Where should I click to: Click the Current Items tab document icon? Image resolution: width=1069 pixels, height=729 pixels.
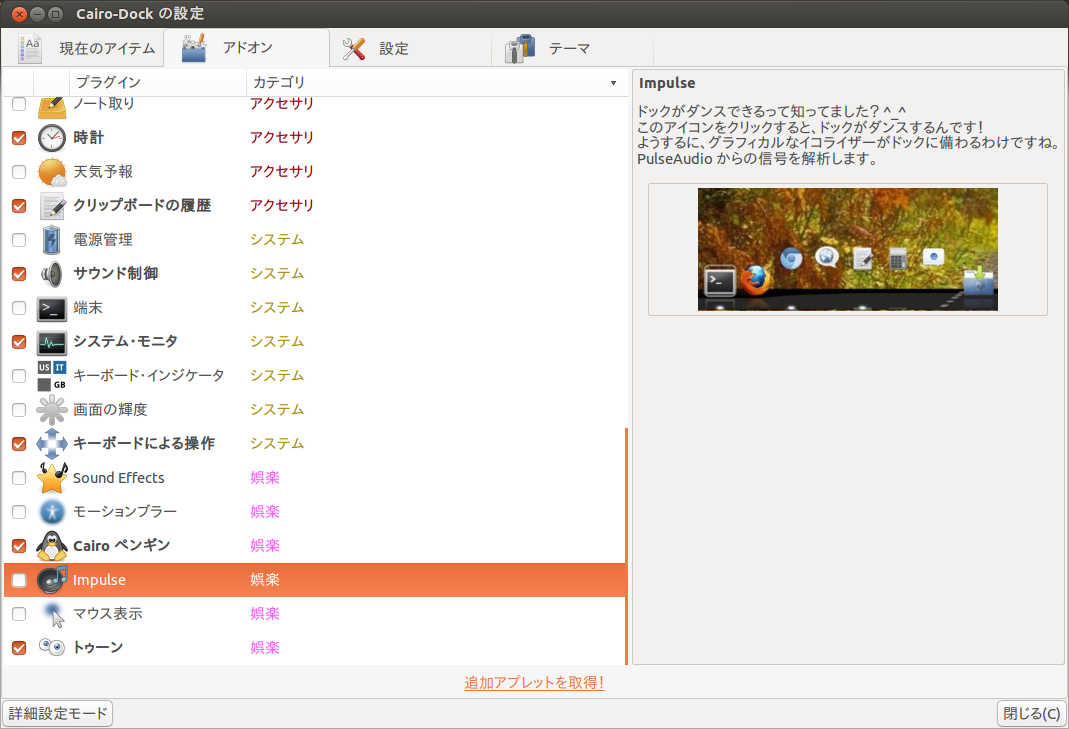click(x=29, y=48)
